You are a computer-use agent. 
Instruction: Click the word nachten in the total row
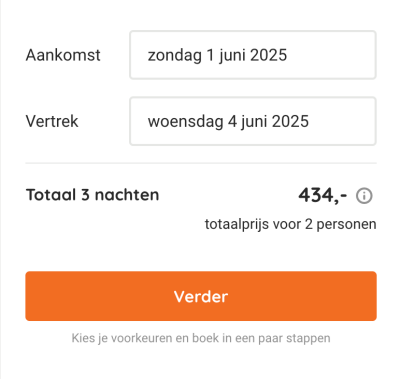point(127,195)
